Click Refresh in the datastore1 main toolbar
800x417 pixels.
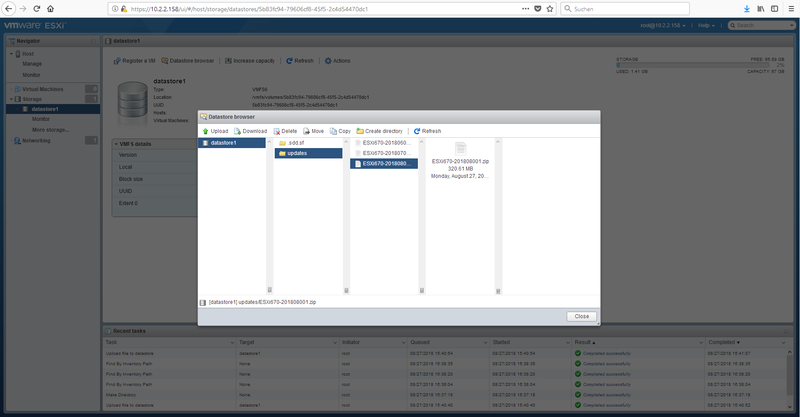coord(300,61)
